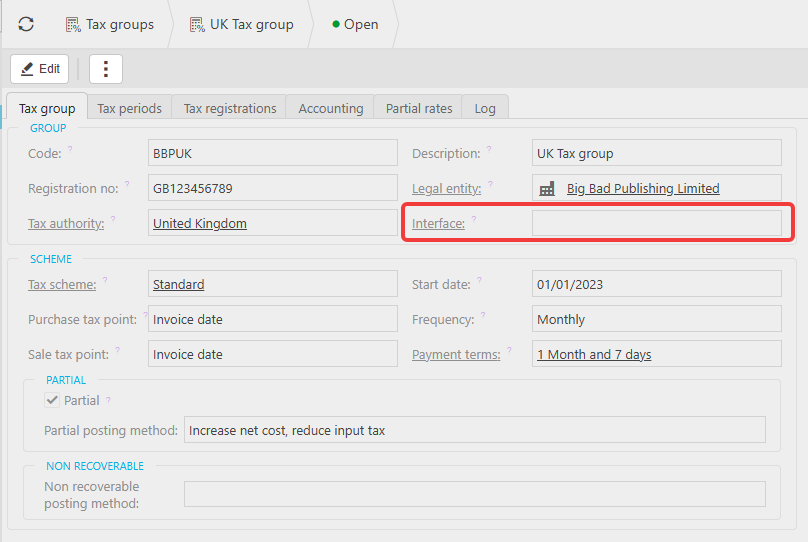Open the Standard tax scheme link
The image size is (808, 542).
[x=178, y=284]
